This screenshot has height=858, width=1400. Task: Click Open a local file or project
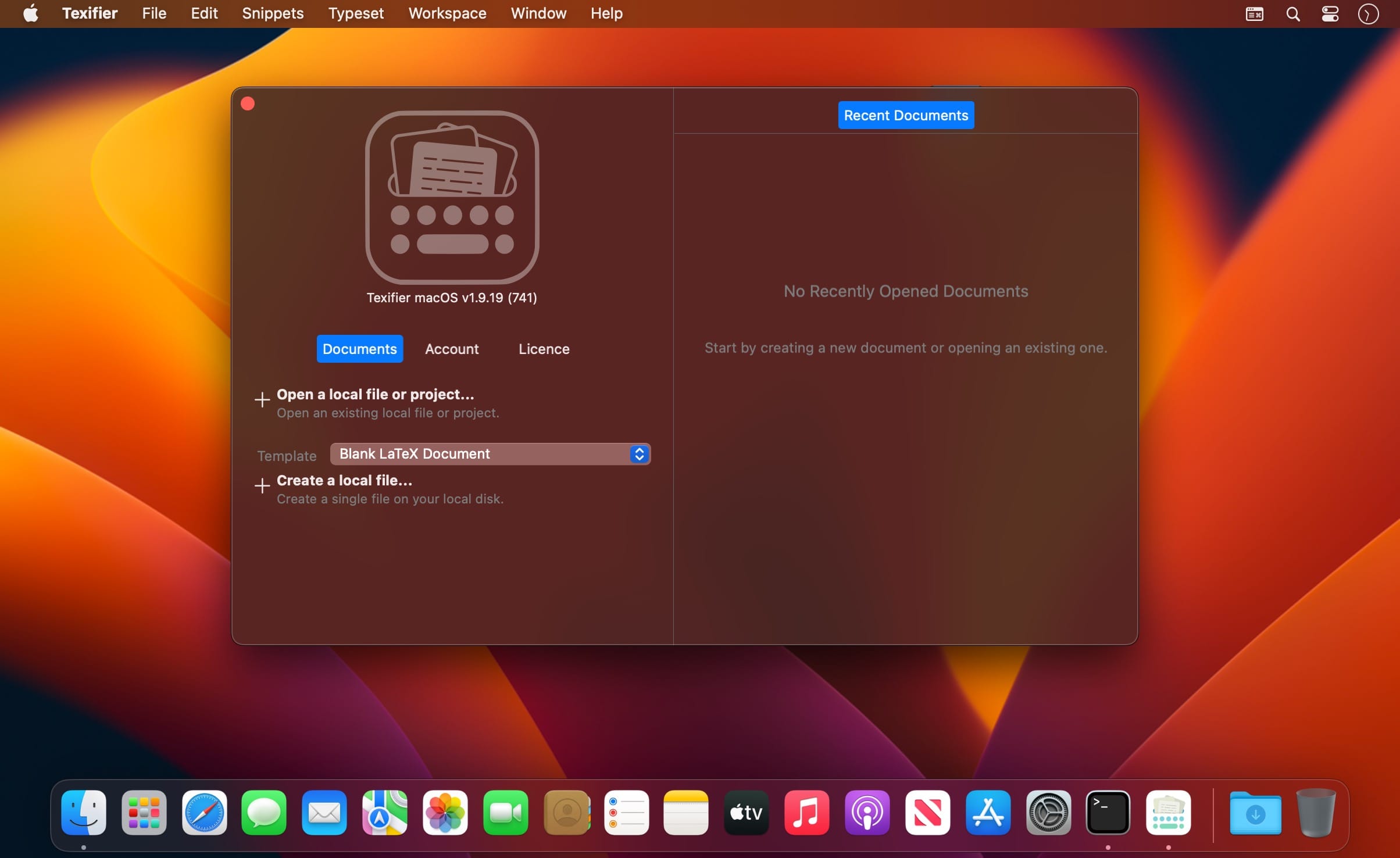click(x=375, y=394)
